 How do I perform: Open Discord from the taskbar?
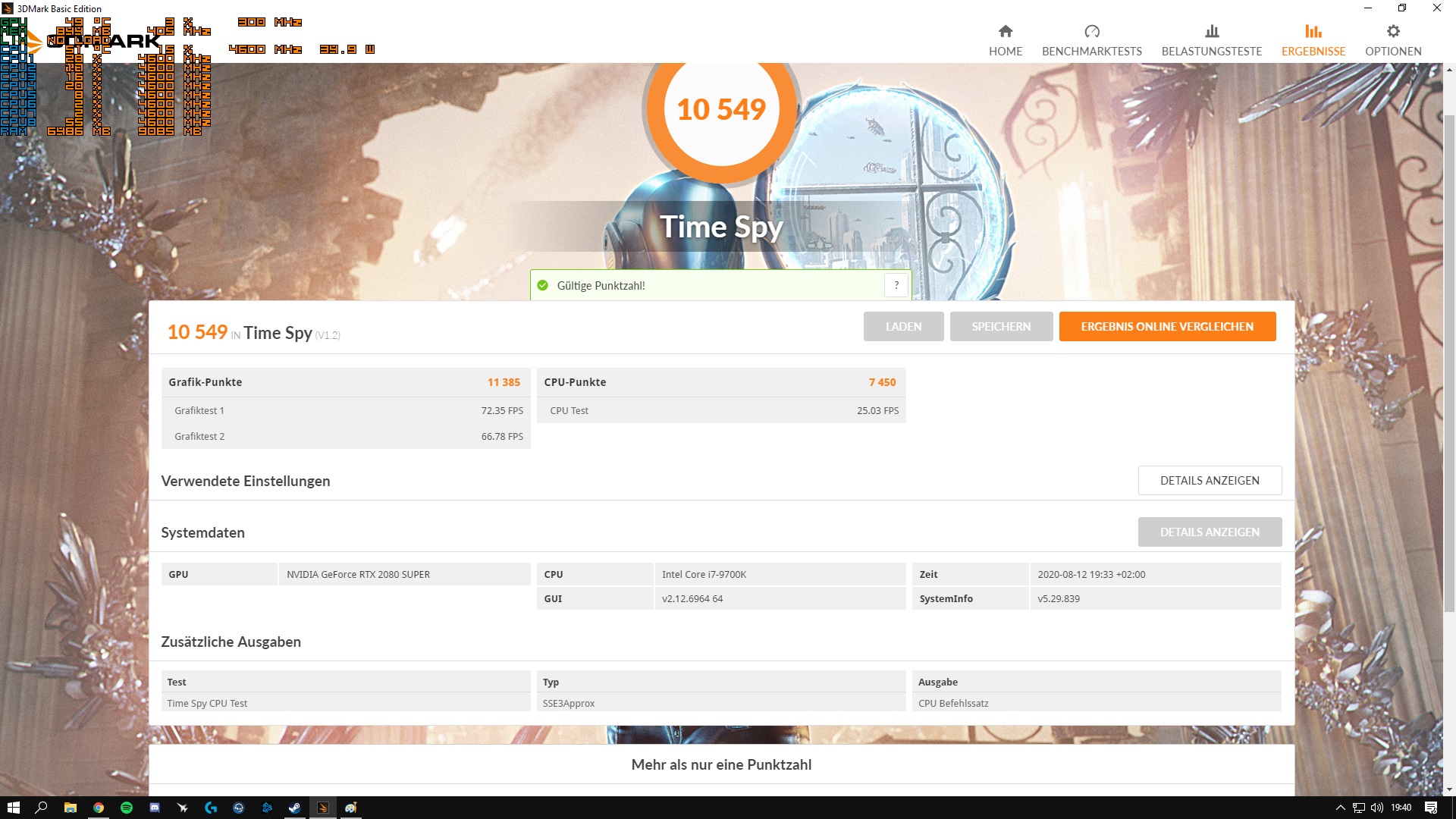pyautogui.click(x=155, y=808)
